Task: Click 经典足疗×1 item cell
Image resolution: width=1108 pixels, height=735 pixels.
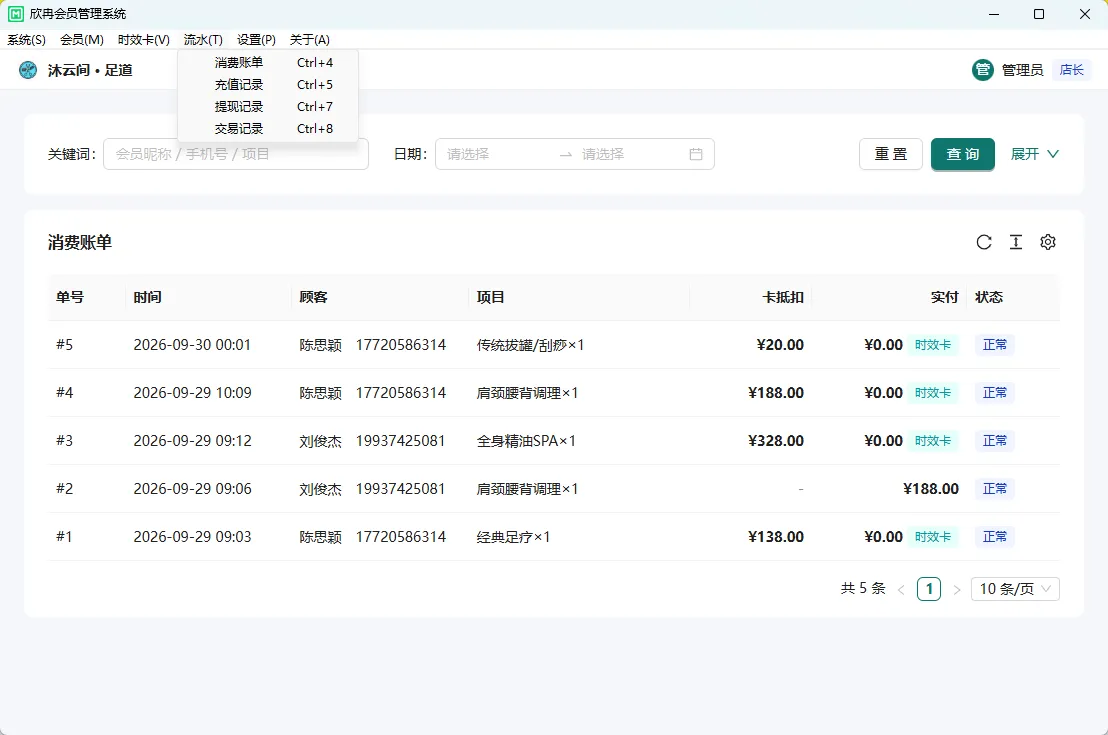Action: pos(513,537)
